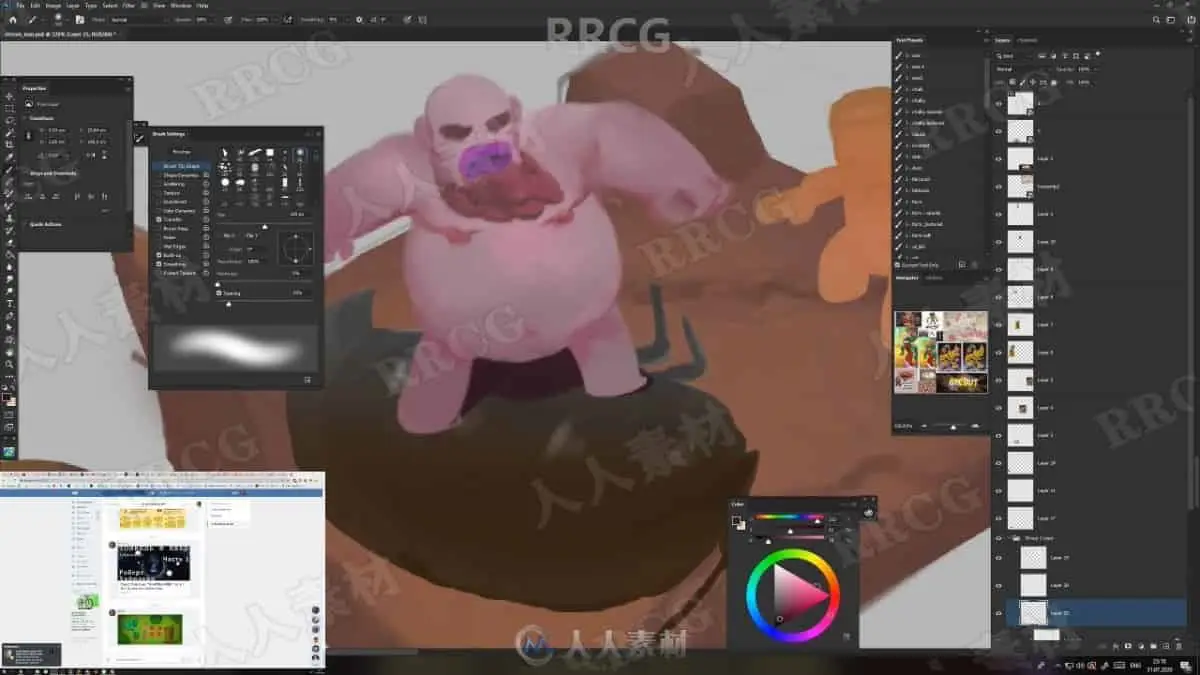The width and height of the screenshot is (1200, 675).
Task: Select the Rectangular Marquee tool
Action: click(9, 108)
